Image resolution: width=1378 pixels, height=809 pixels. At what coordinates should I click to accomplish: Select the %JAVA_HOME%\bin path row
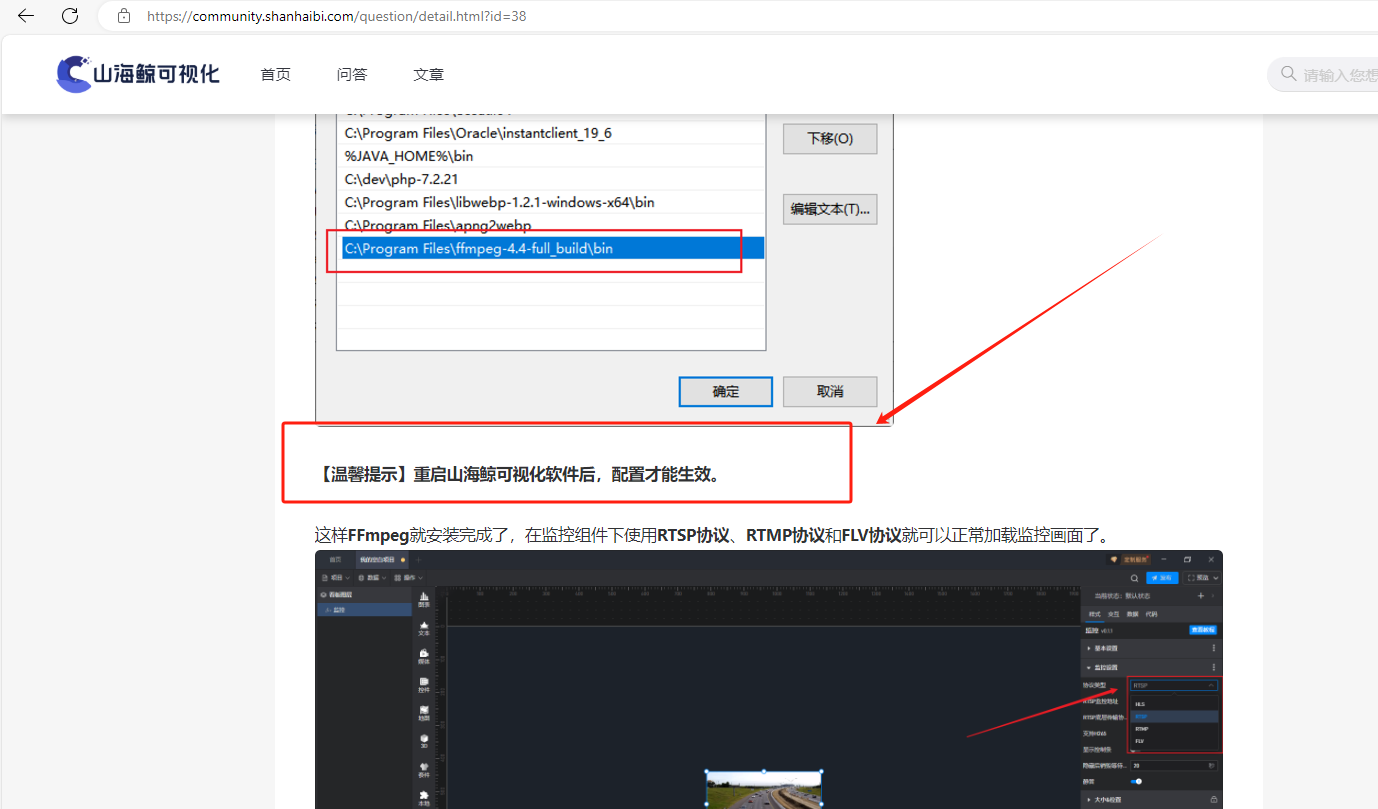(x=552, y=156)
